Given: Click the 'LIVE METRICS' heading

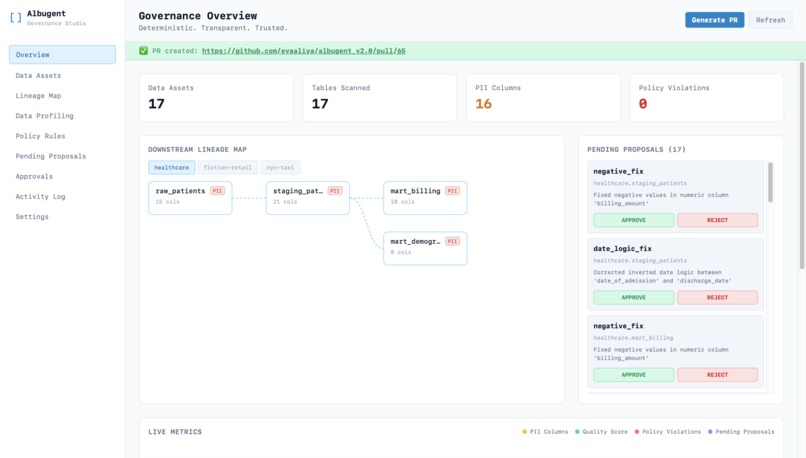Looking at the screenshot, I should [x=175, y=432].
